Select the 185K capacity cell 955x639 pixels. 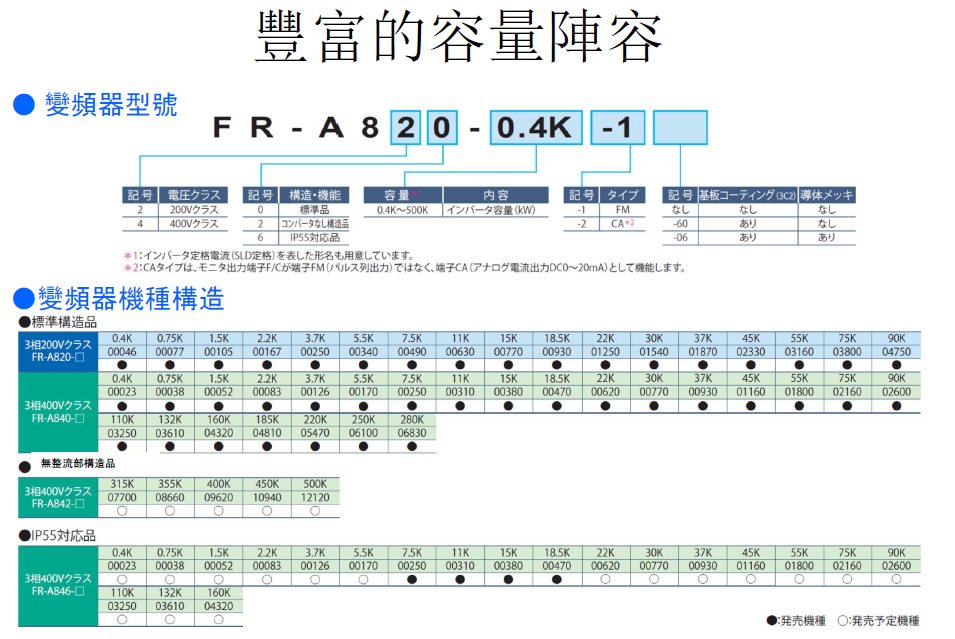tap(267, 420)
